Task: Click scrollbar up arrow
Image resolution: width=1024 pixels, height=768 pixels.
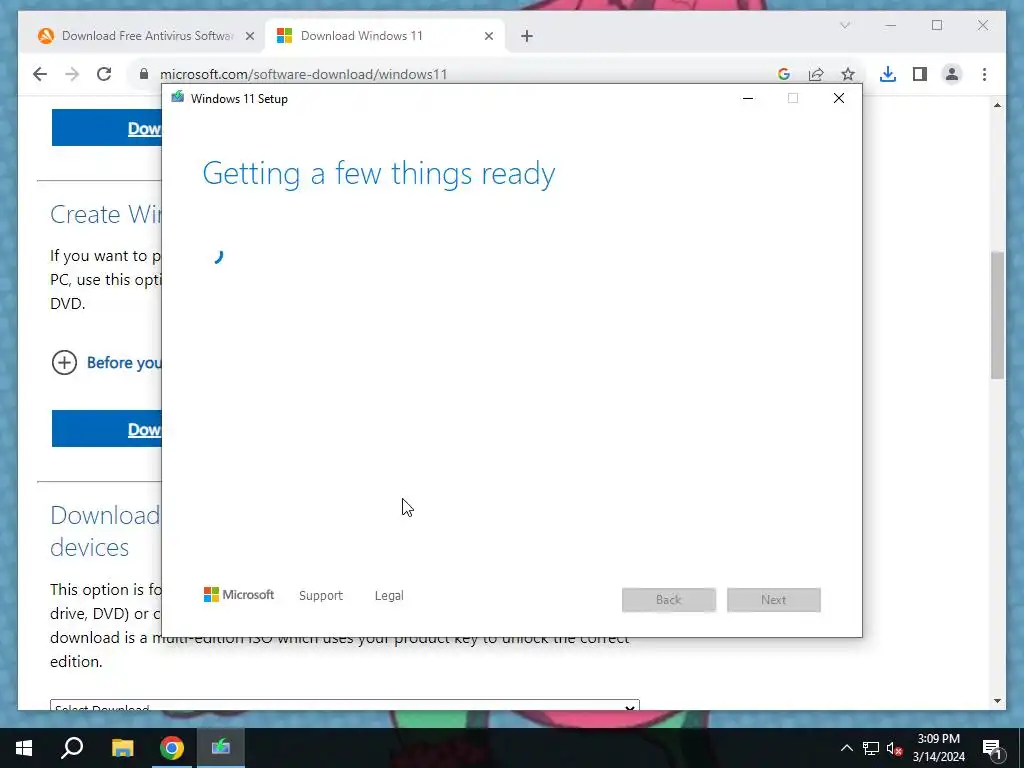Action: [997, 105]
